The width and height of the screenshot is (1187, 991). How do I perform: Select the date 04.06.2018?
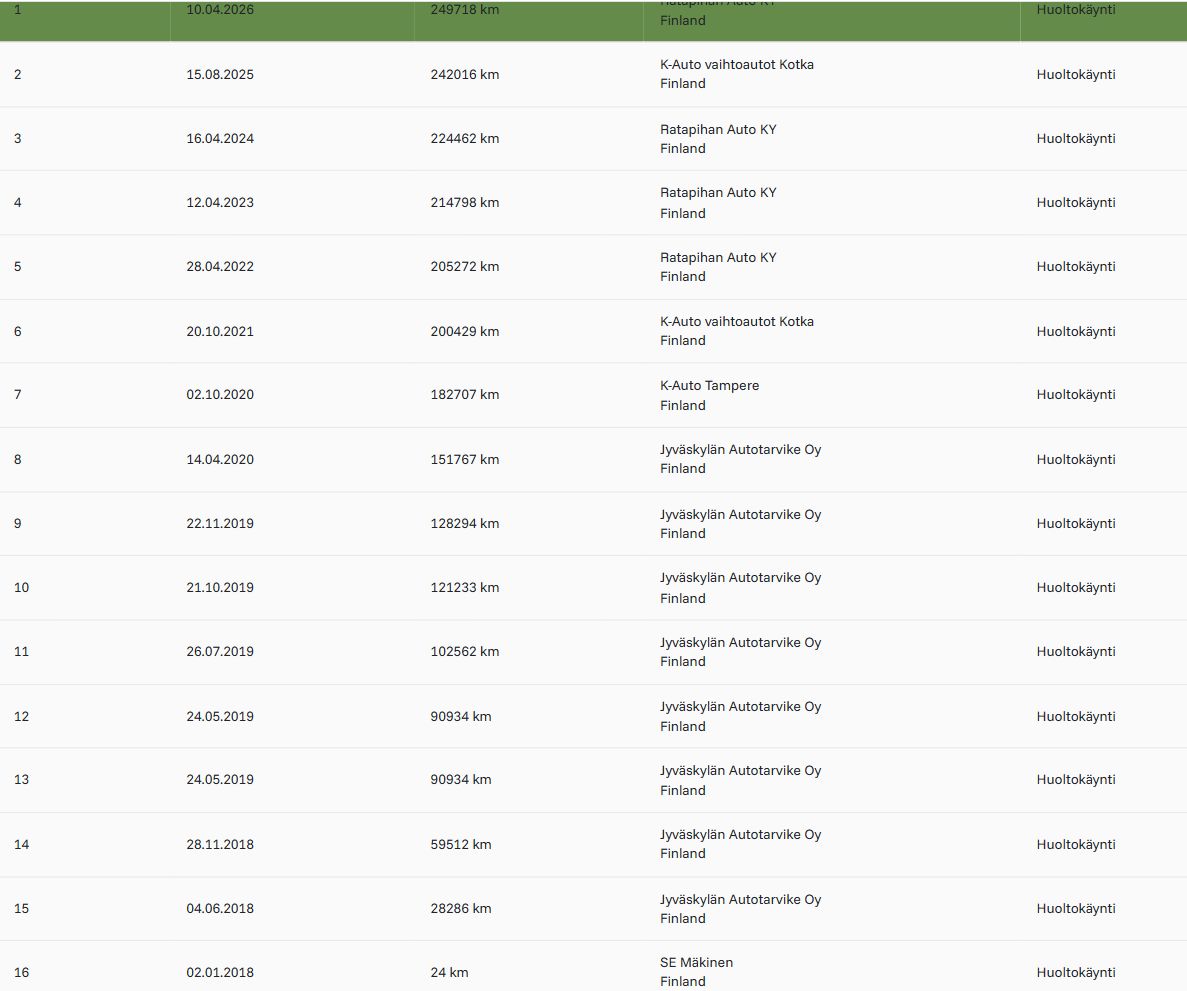(220, 908)
